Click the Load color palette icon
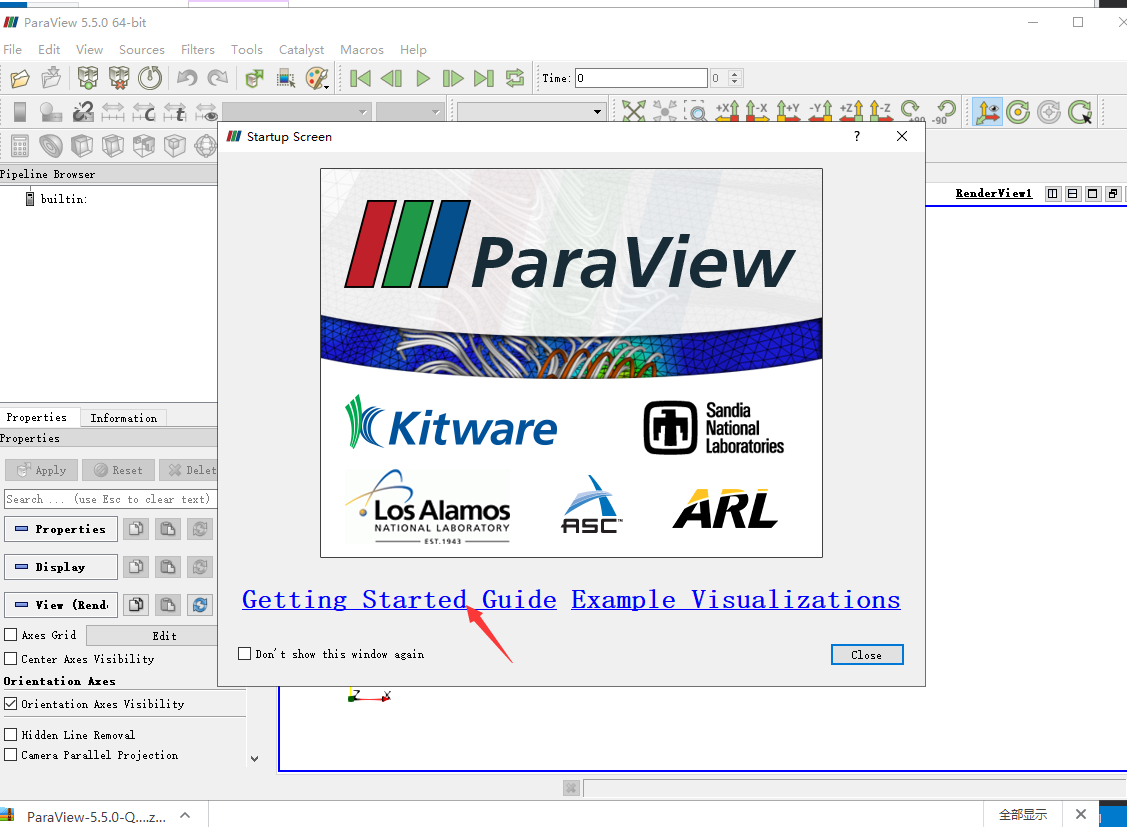The image size is (1127, 827). [x=316, y=78]
